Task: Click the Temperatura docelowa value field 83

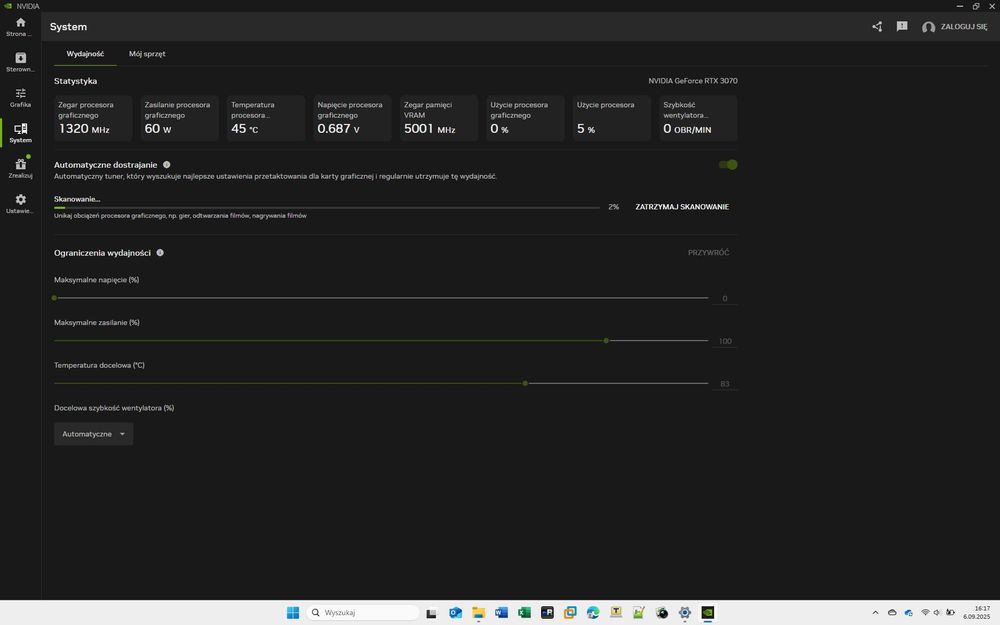Action: point(724,384)
